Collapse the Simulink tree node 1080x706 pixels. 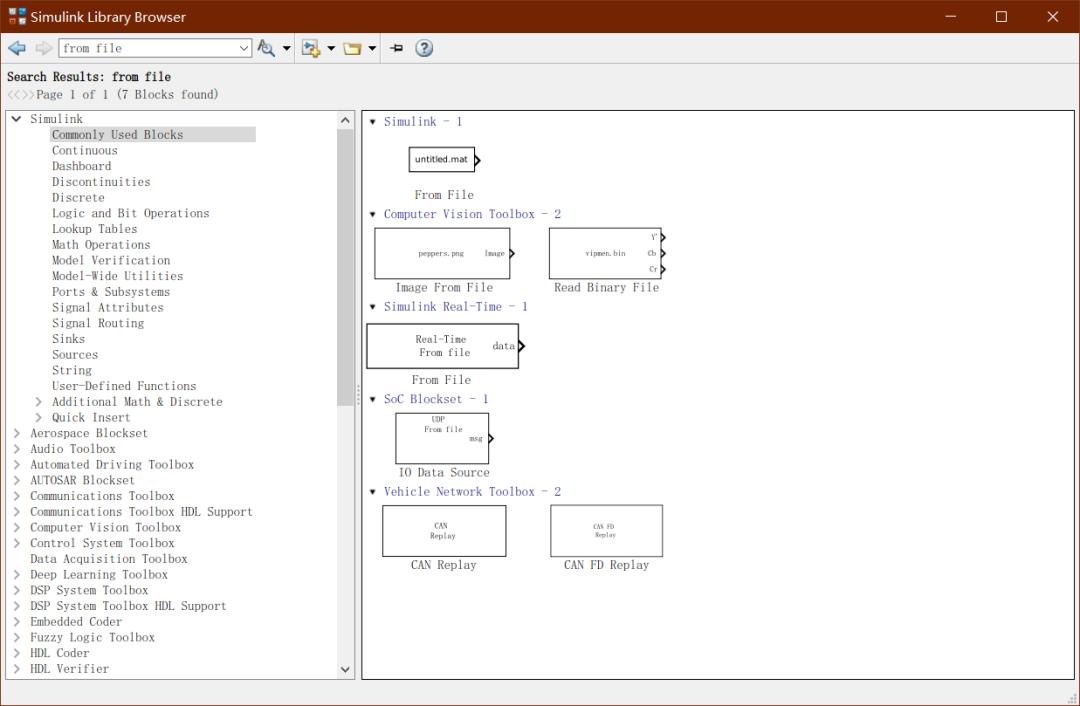pyautogui.click(x=16, y=118)
